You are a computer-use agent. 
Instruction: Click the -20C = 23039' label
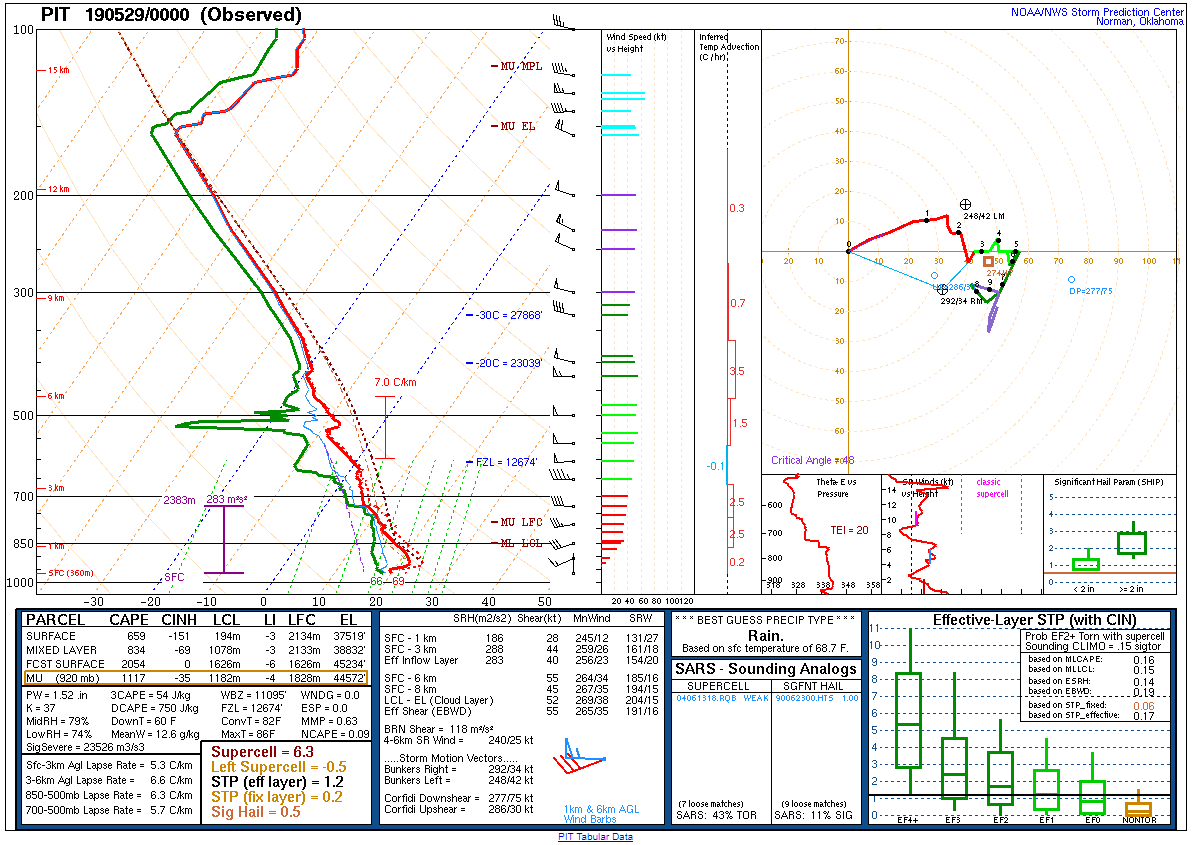(510, 363)
